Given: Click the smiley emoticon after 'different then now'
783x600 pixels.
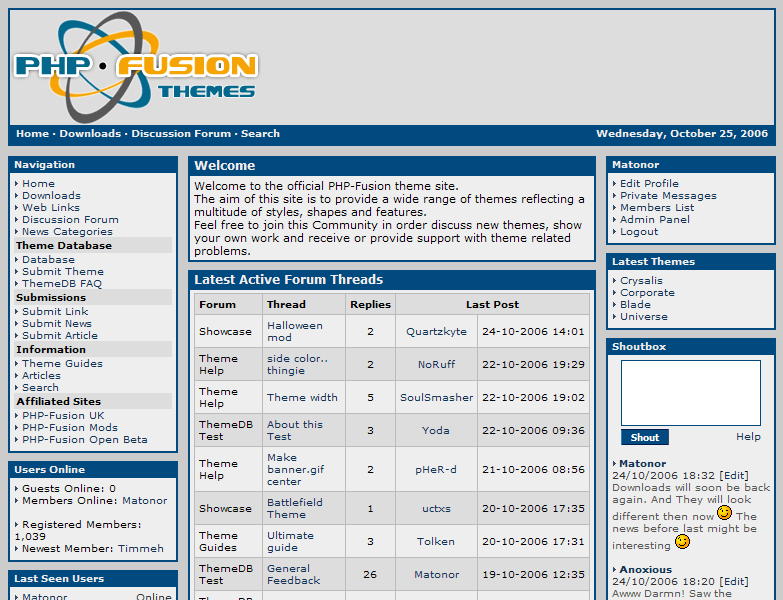Looking at the screenshot, I should click(x=725, y=513).
